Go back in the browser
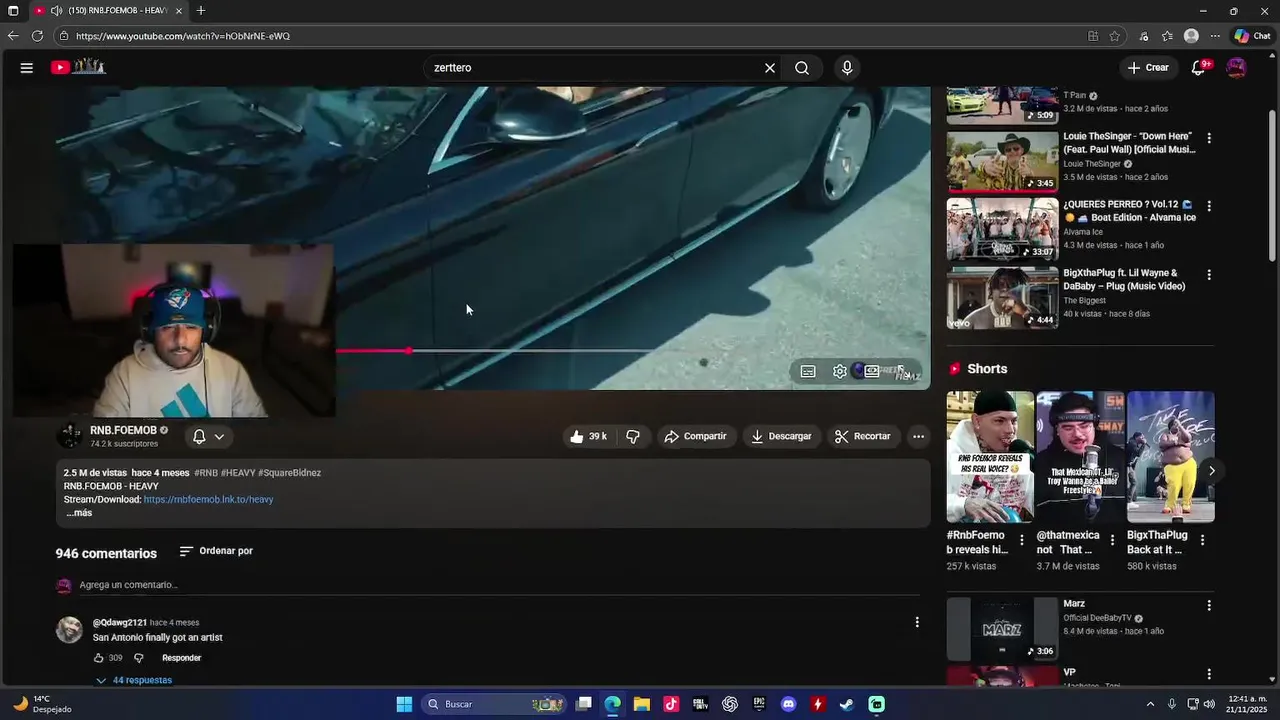 [13, 36]
